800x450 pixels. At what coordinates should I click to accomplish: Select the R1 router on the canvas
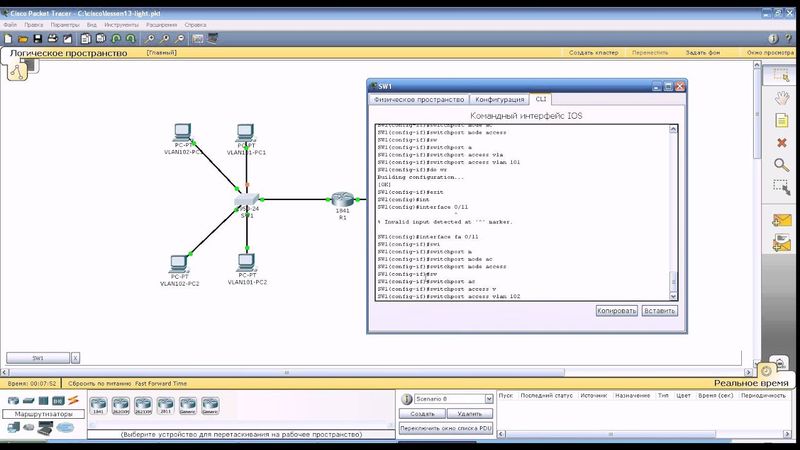pos(342,199)
